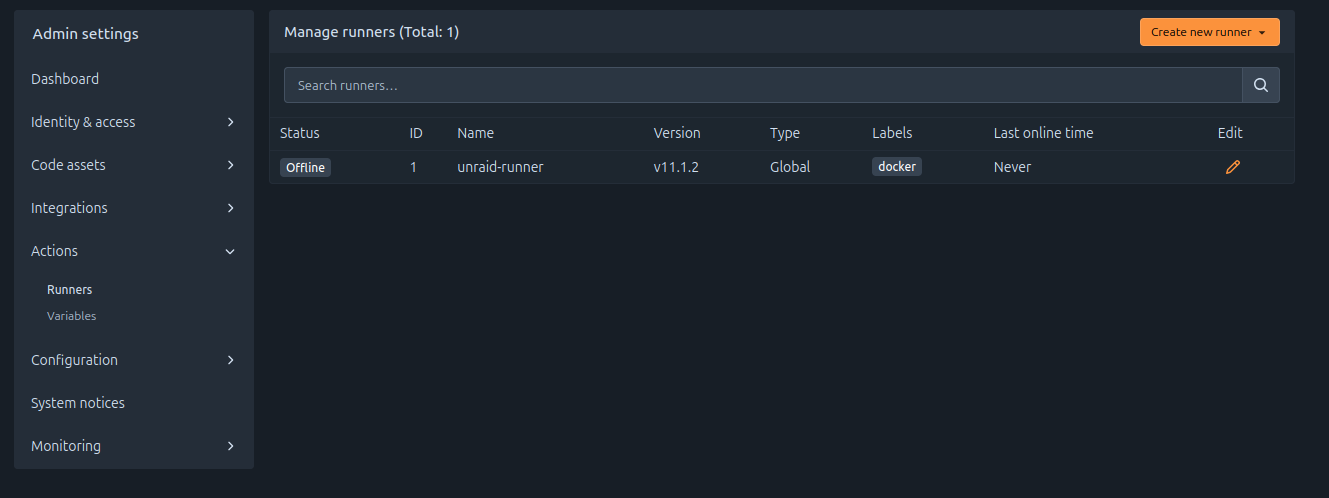Click the unraid-runner name cell
The height and width of the screenshot is (498, 1329).
coord(500,167)
